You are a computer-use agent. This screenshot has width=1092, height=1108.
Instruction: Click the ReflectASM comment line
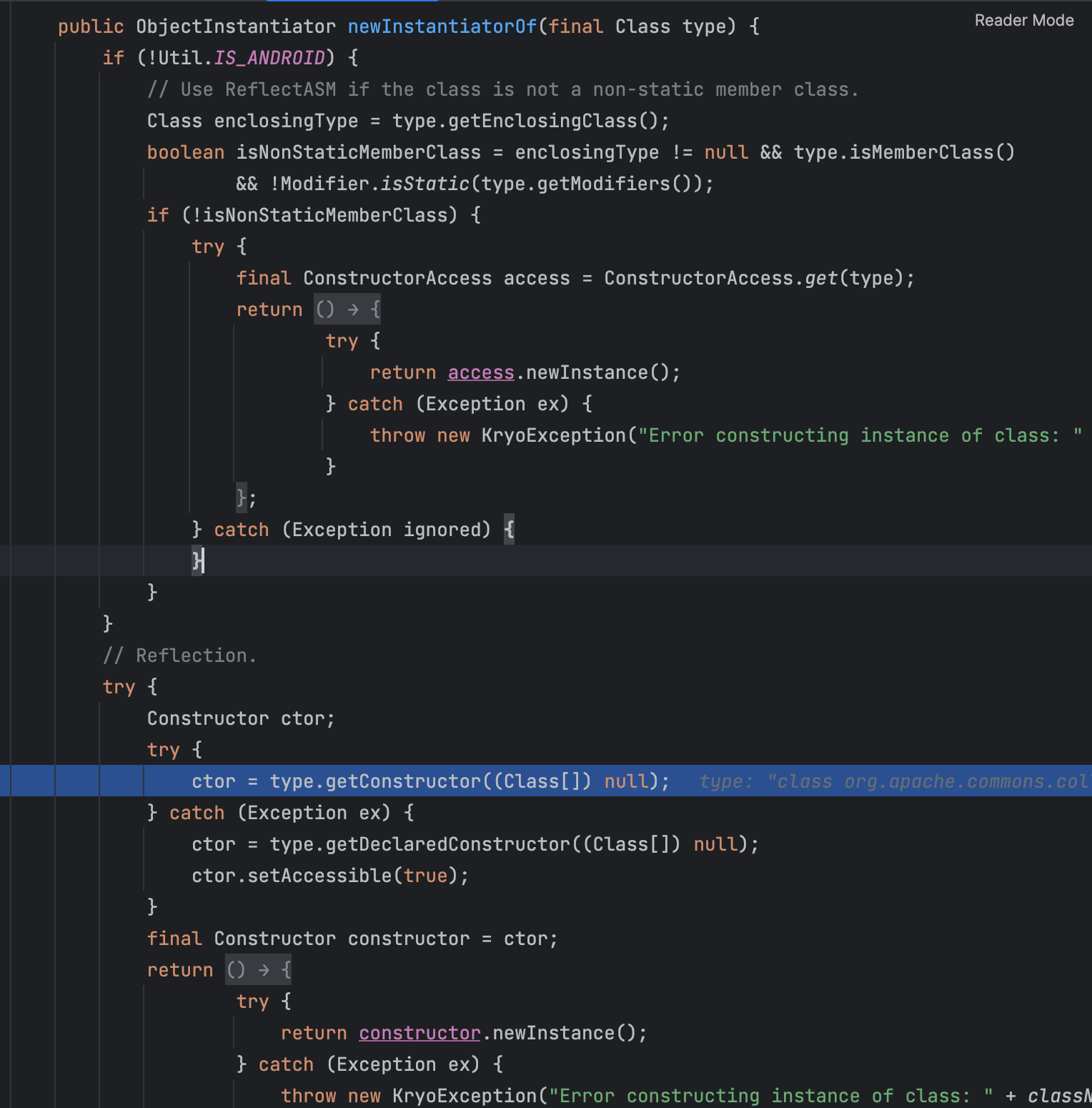(502, 89)
